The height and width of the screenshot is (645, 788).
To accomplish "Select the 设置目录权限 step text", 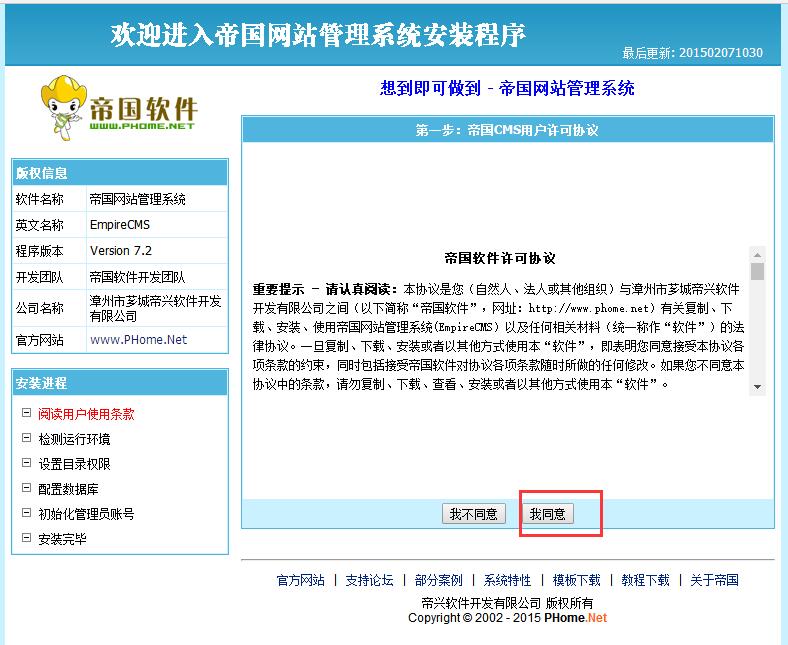I will [74, 464].
